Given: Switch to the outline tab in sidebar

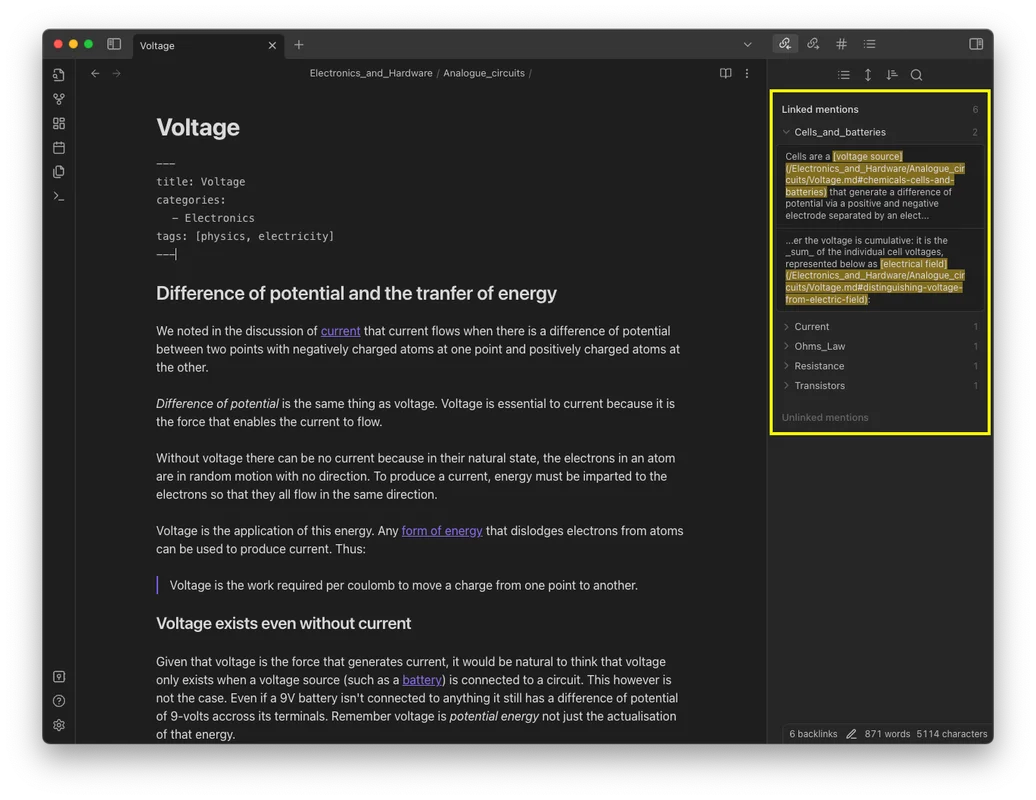Looking at the screenshot, I should click(x=869, y=44).
